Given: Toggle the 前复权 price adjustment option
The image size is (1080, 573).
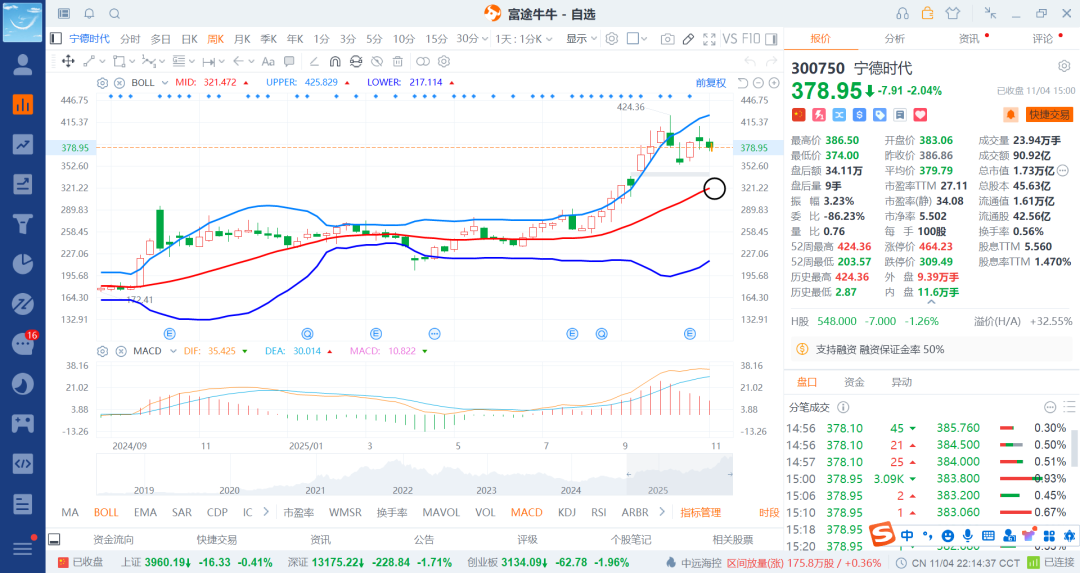Looking at the screenshot, I should click(711, 82).
